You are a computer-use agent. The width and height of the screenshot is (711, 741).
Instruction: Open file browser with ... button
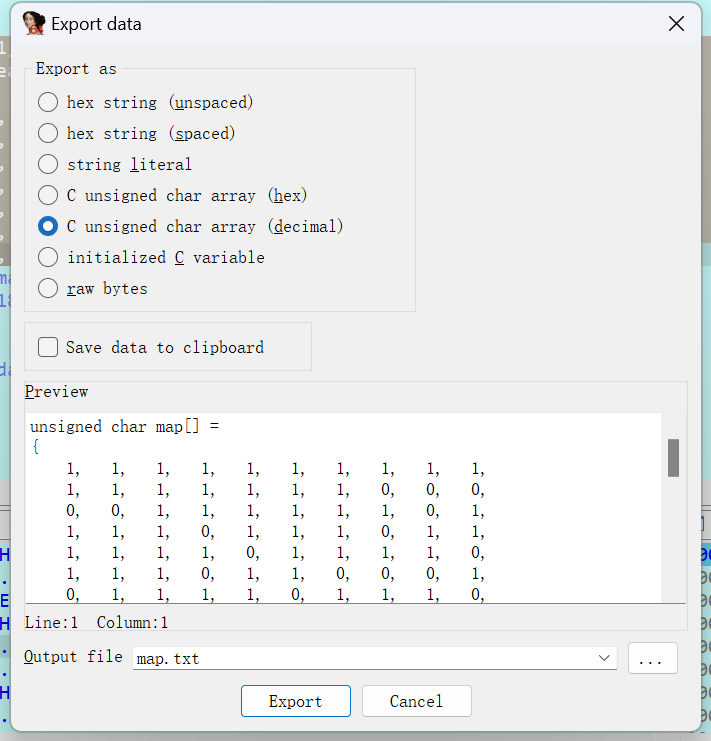(652, 658)
